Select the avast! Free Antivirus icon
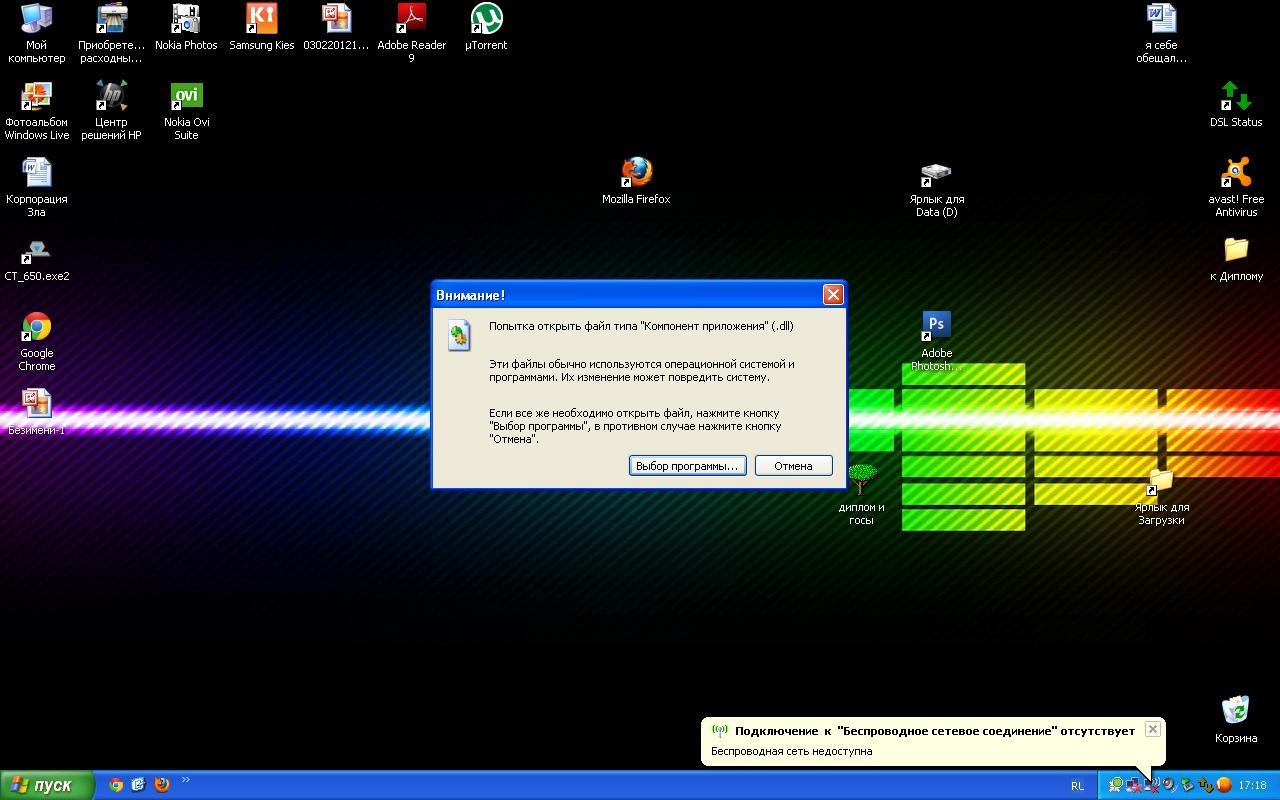Image resolution: width=1280 pixels, height=800 pixels. (1236, 174)
